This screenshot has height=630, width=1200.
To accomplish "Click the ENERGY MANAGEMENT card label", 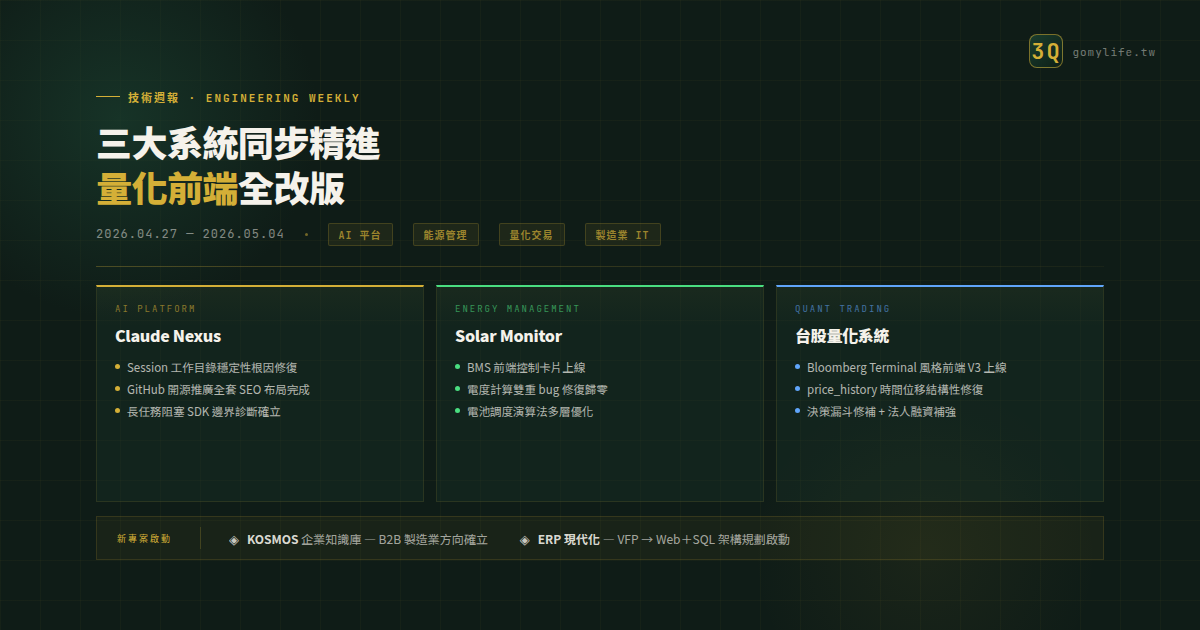I will click(517, 309).
